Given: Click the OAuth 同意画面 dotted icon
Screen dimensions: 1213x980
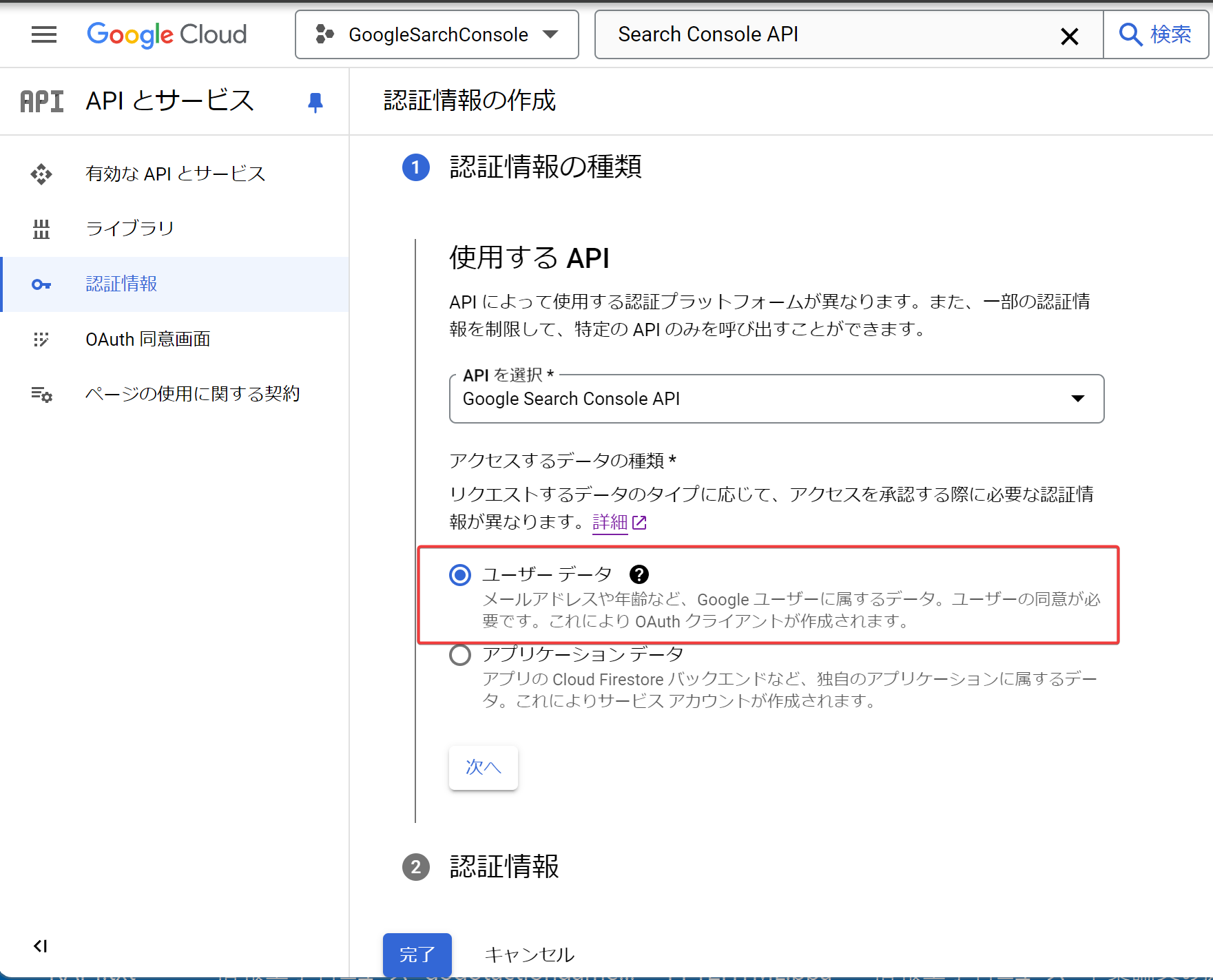Looking at the screenshot, I should click(x=41, y=340).
